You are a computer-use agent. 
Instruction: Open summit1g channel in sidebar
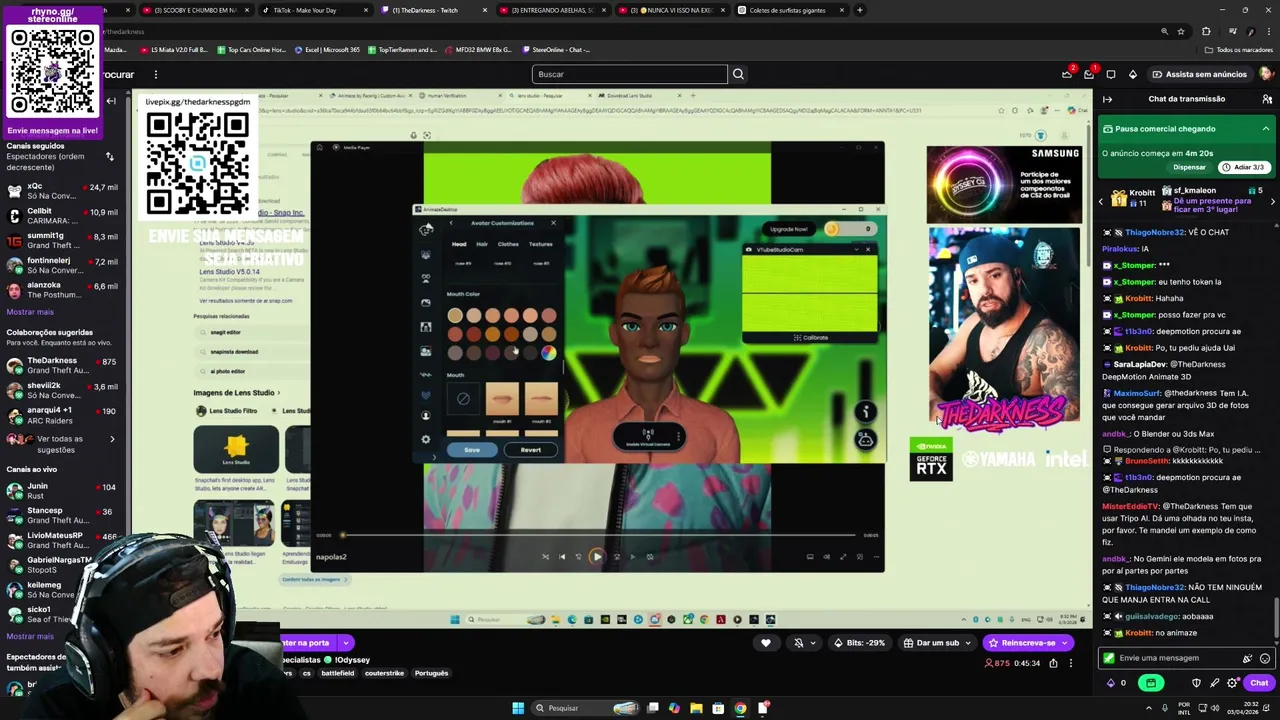(64, 241)
